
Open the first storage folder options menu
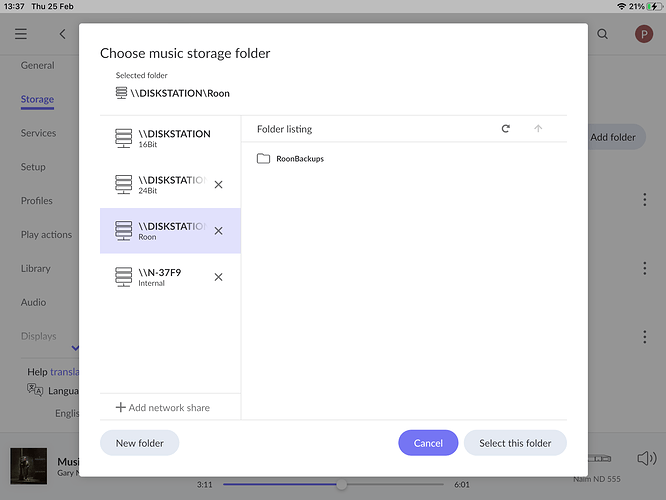645,200
